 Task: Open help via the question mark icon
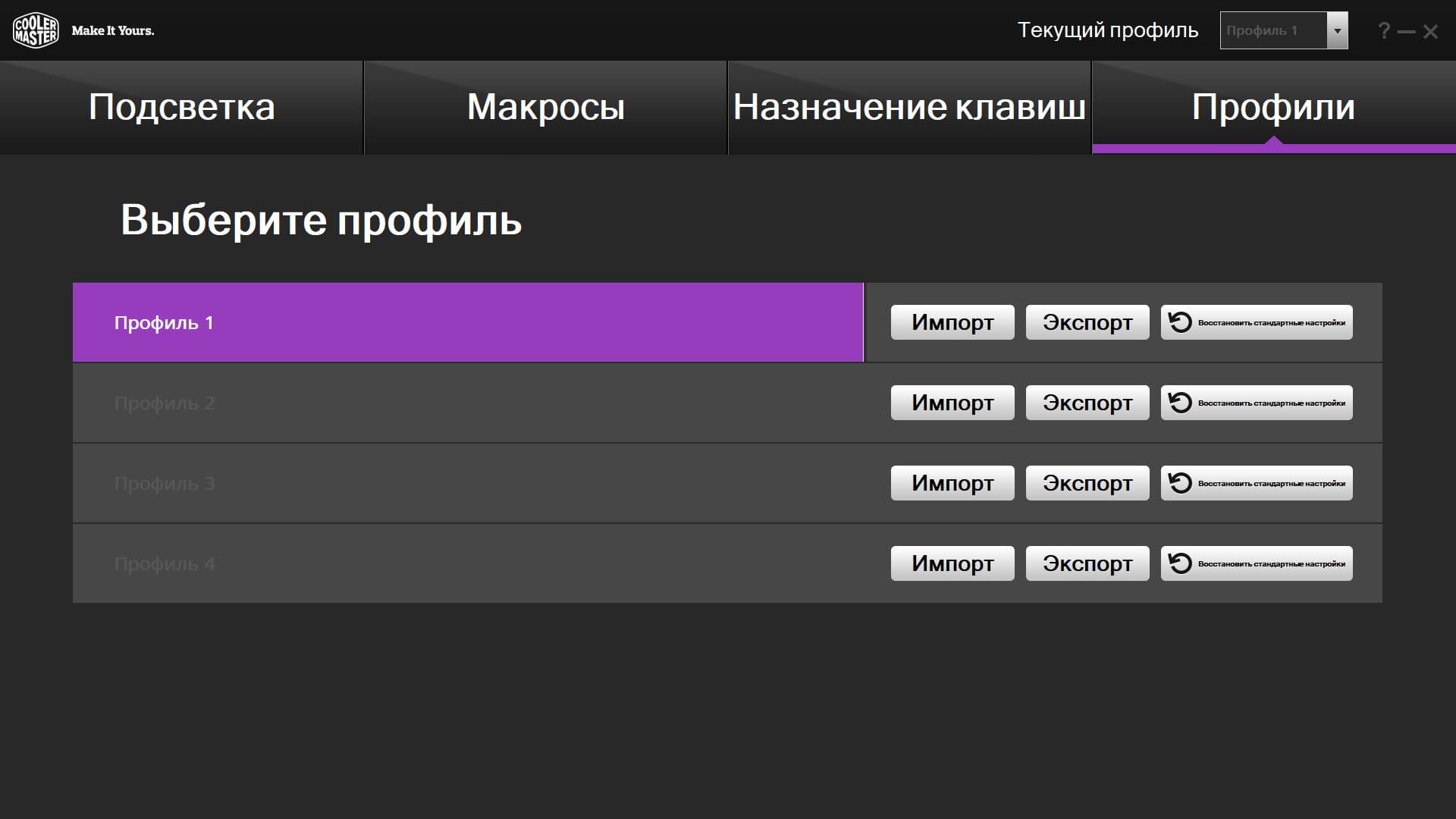coord(1384,30)
